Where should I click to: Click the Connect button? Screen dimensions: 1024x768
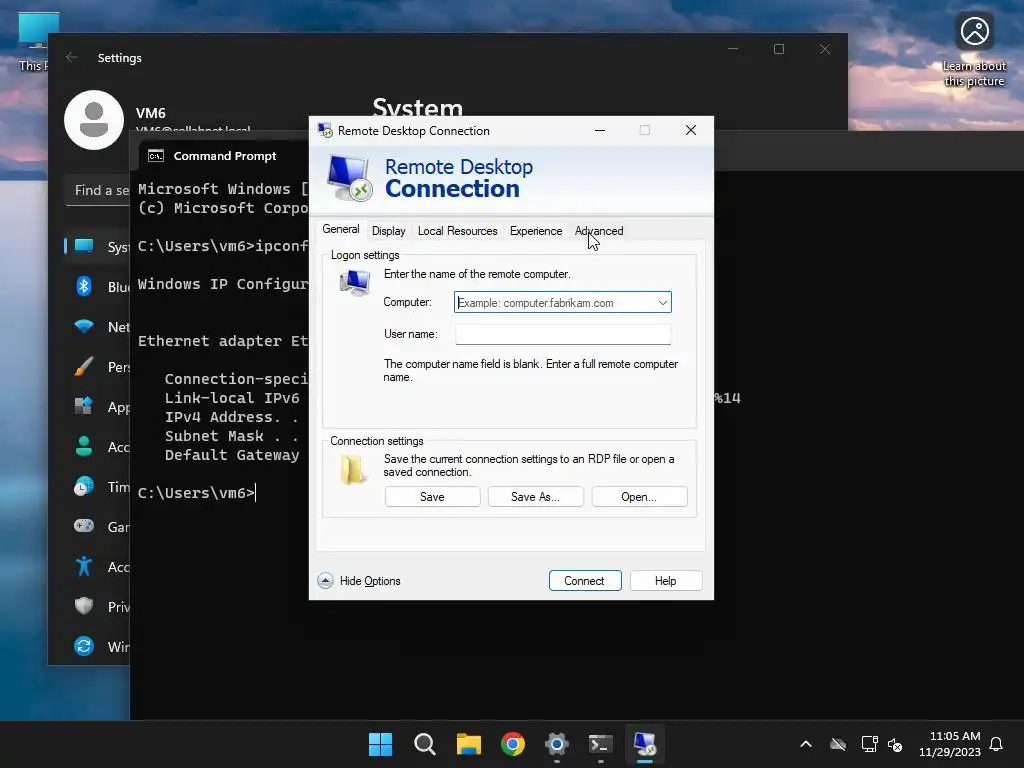(x=584, y=581)
